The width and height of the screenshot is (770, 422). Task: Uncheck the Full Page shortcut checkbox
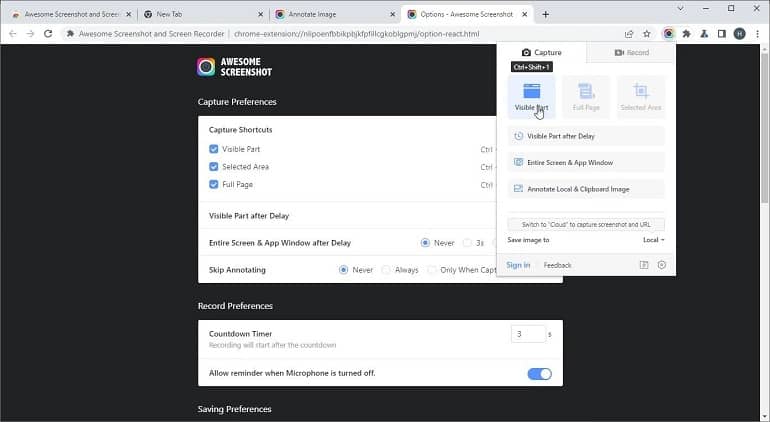pyautogui.click(x=214, y=184)
